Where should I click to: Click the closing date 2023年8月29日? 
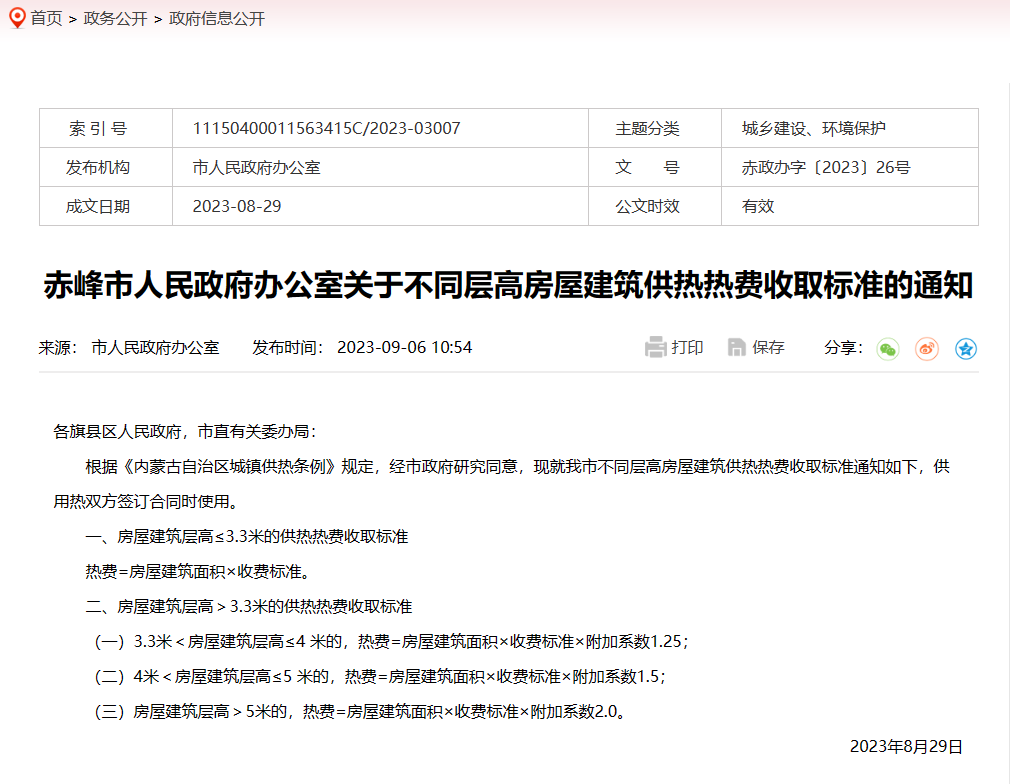coord(906,747)
